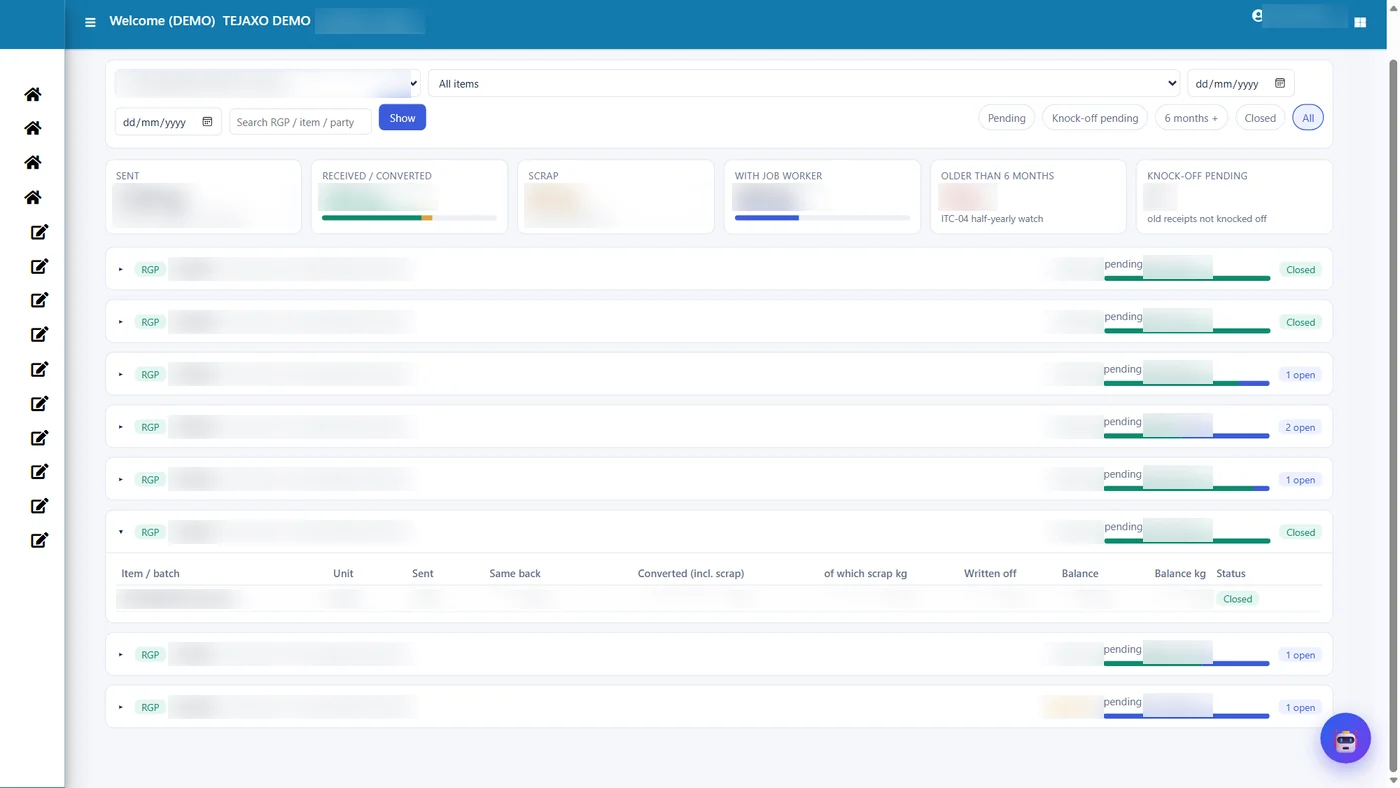Click the 2 open status badge
The height and width of the screenshot is (788, 1400).
pos(1300,427)
